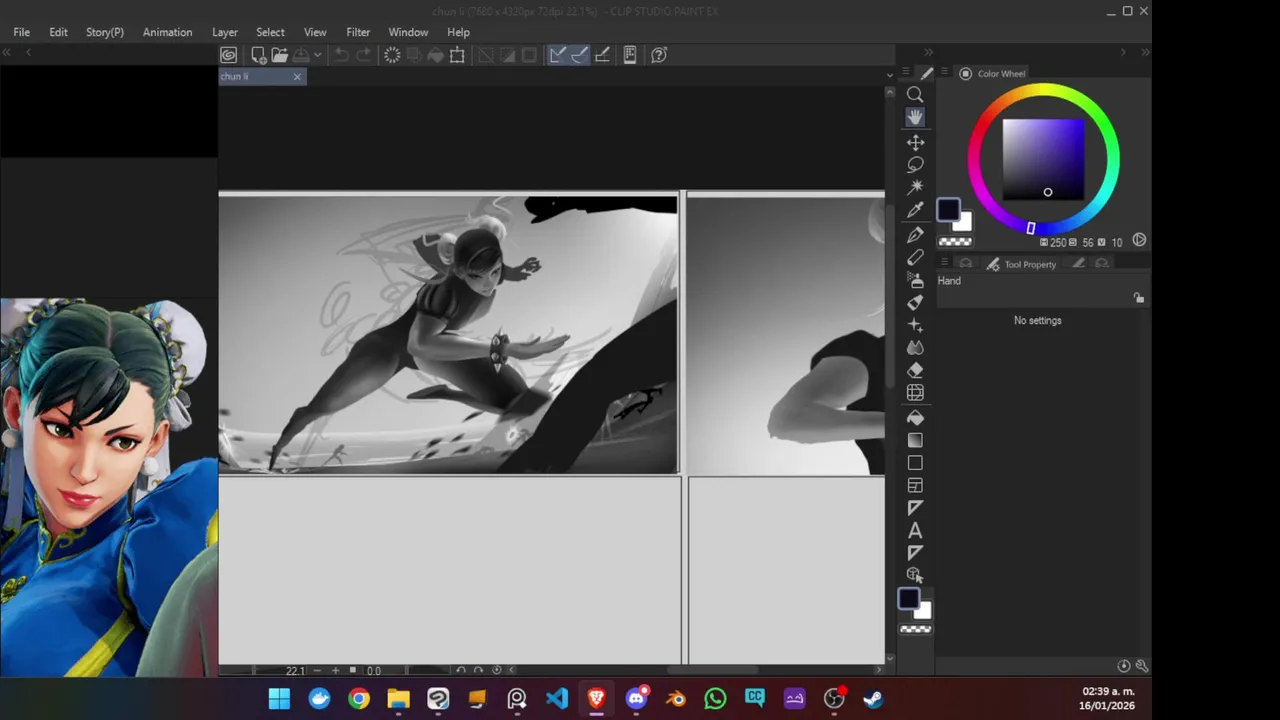Image resolution: width=1280 pixels, height=720 pixels.
Task: Switch to the chun li canvas tab
Action: 254,76
